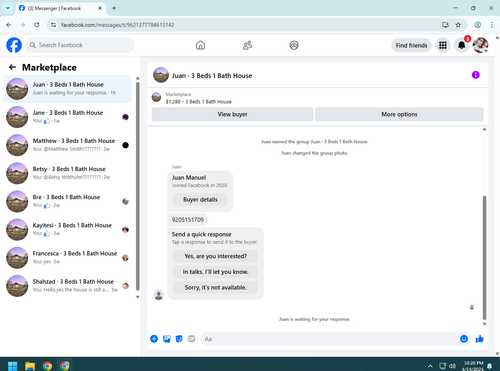Click the Aa message input field
This screenshot has width=500, height=371.
coord(330,339)
